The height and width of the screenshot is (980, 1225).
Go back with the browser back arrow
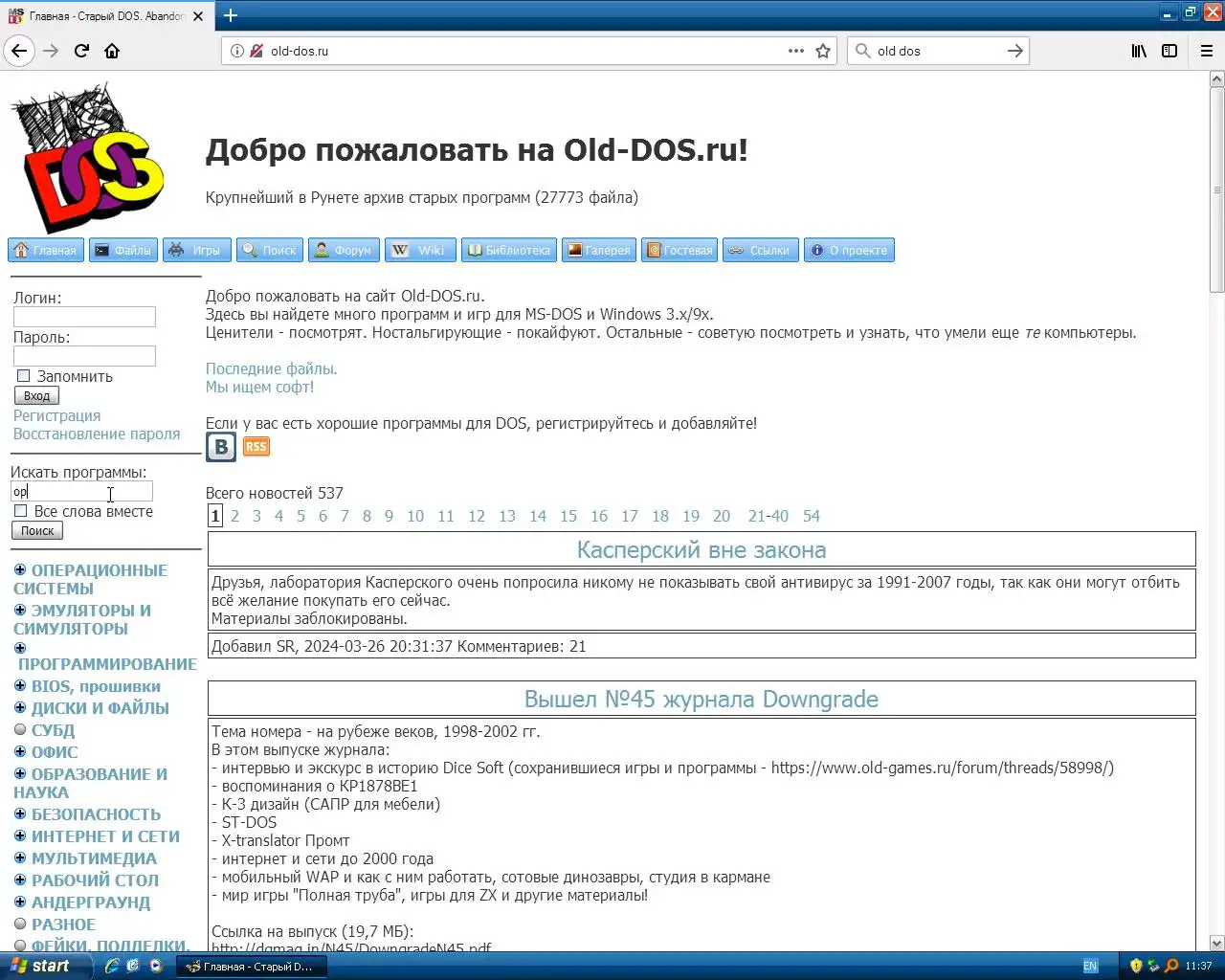(19, 51)
